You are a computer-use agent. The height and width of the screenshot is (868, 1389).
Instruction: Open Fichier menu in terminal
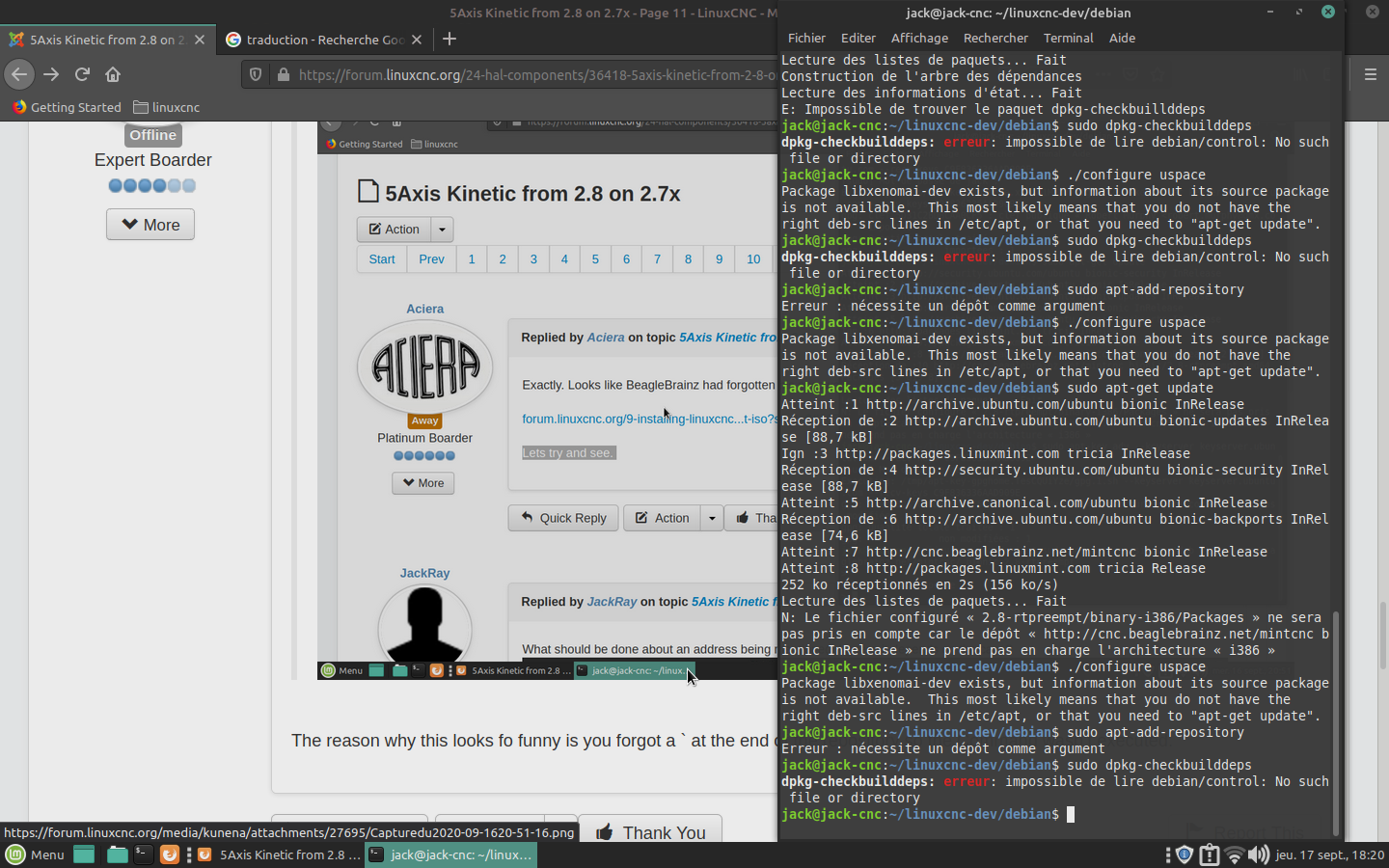(x=806, y=38)
